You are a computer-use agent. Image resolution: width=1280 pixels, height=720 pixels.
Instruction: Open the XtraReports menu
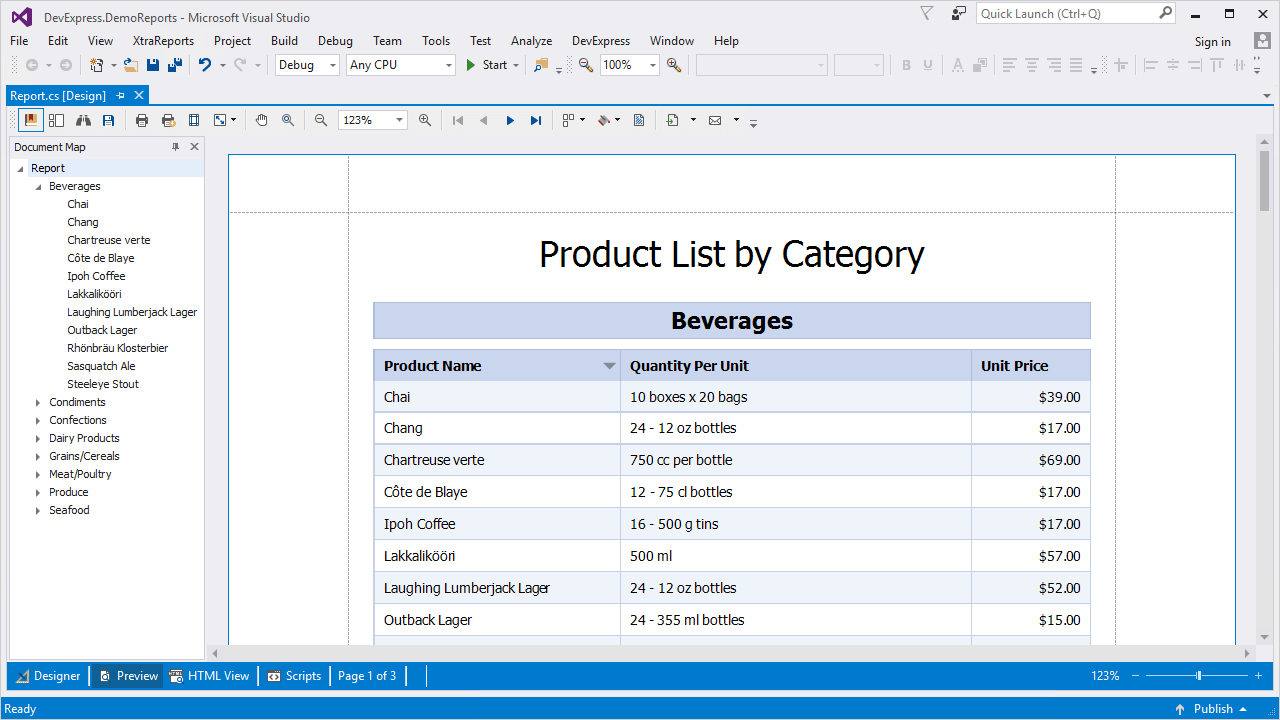(163, 41)
